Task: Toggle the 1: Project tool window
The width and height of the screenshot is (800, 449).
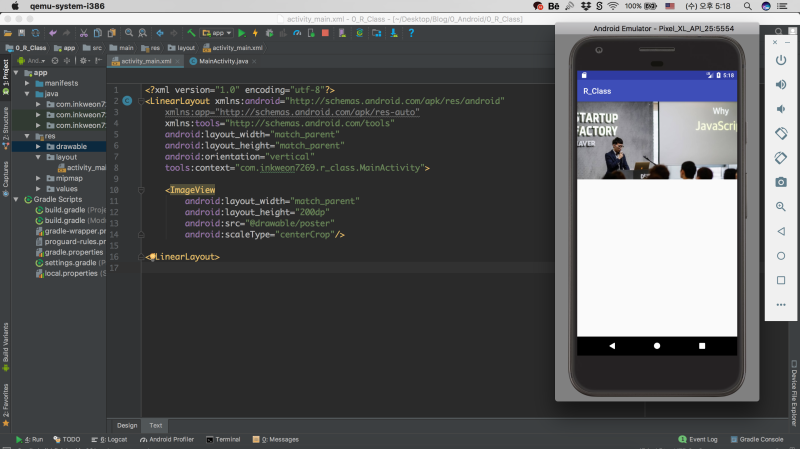Action: (6, 77)
